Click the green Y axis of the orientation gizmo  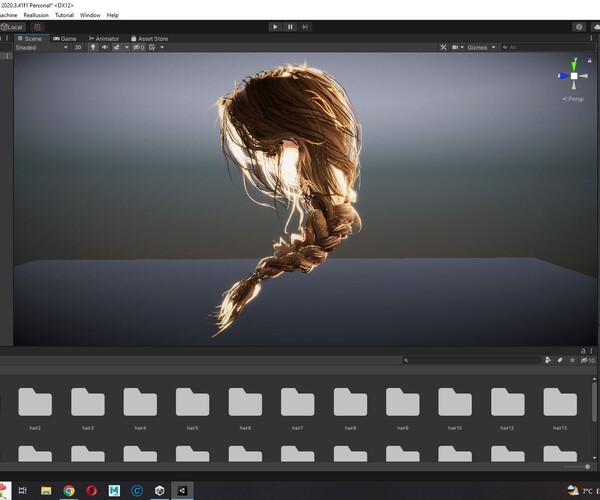point(574,65)
